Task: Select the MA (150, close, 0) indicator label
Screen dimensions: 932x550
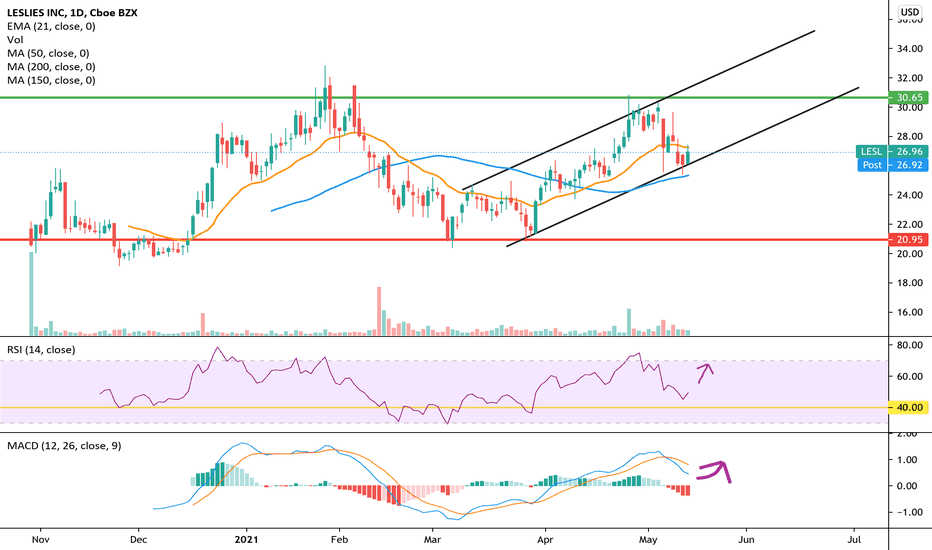Action: tap(51, 80)
